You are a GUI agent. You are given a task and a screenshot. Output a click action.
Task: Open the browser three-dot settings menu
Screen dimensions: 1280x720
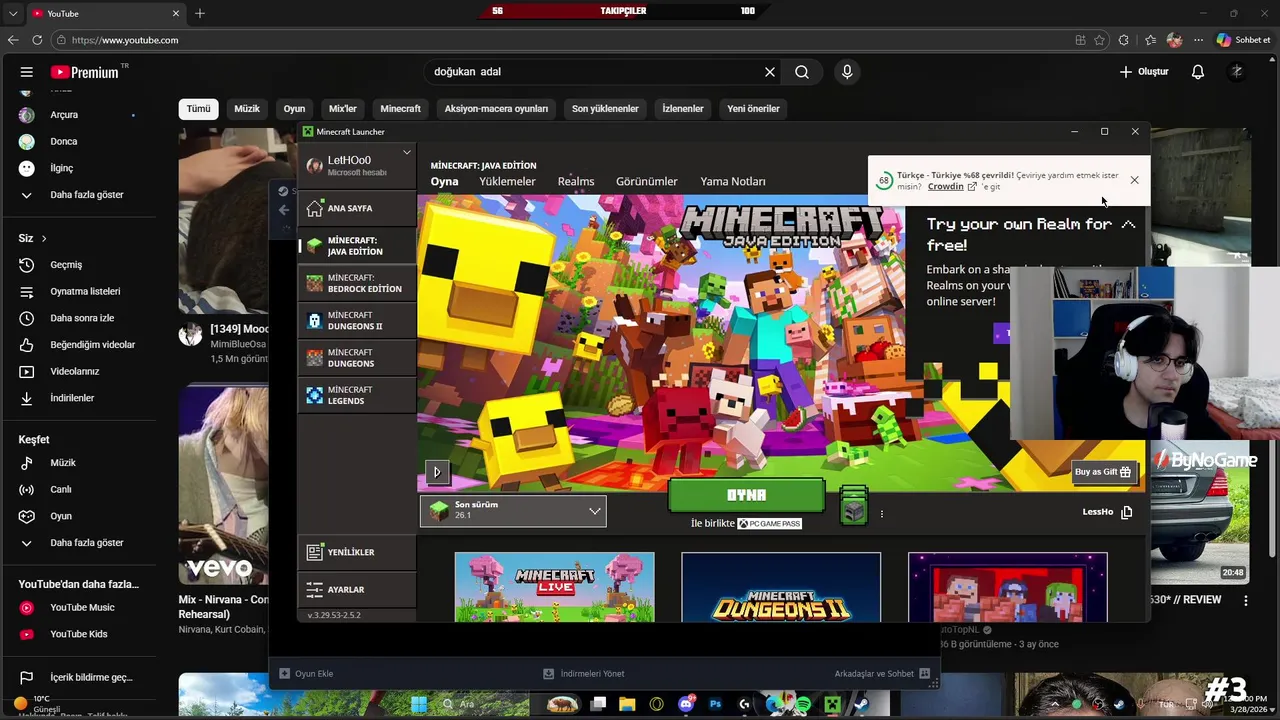(x=1198, y=40)
